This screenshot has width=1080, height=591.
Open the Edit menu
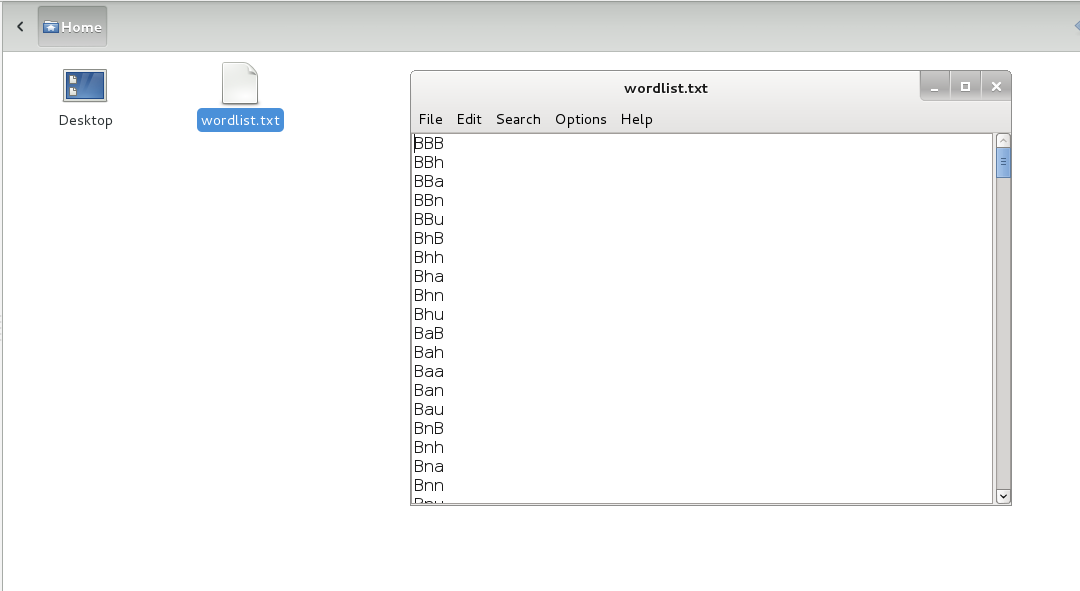click(468, 119)
